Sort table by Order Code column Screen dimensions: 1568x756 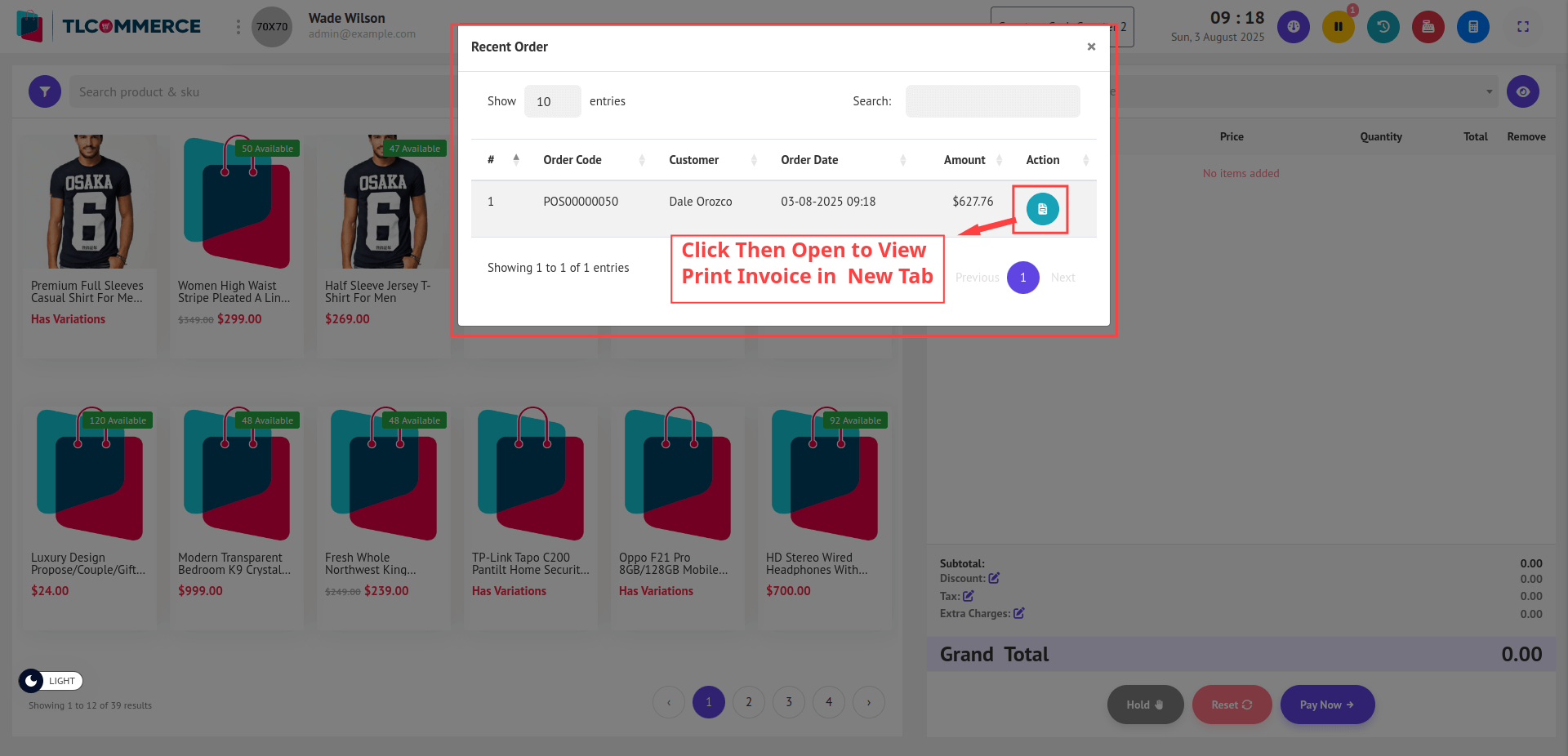tap(572, 160)
